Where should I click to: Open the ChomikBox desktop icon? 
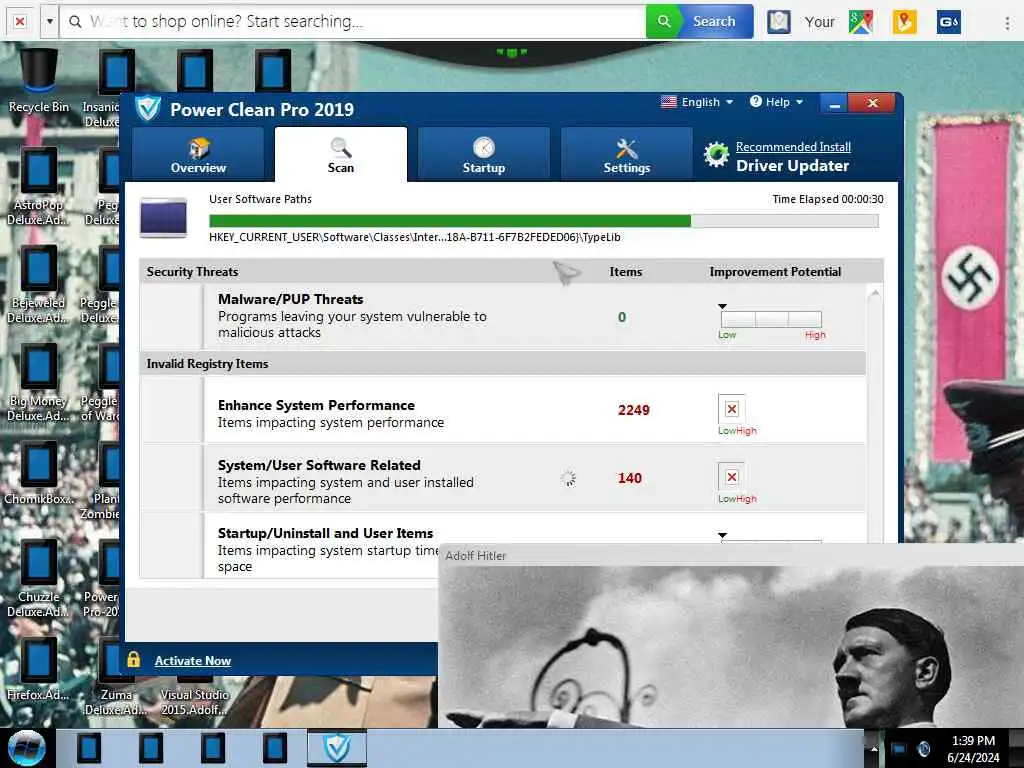coord(38,473)
